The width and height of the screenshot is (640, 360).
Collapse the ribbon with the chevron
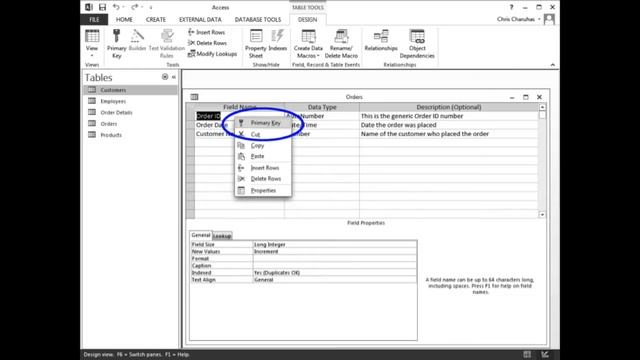pos(552,64)
